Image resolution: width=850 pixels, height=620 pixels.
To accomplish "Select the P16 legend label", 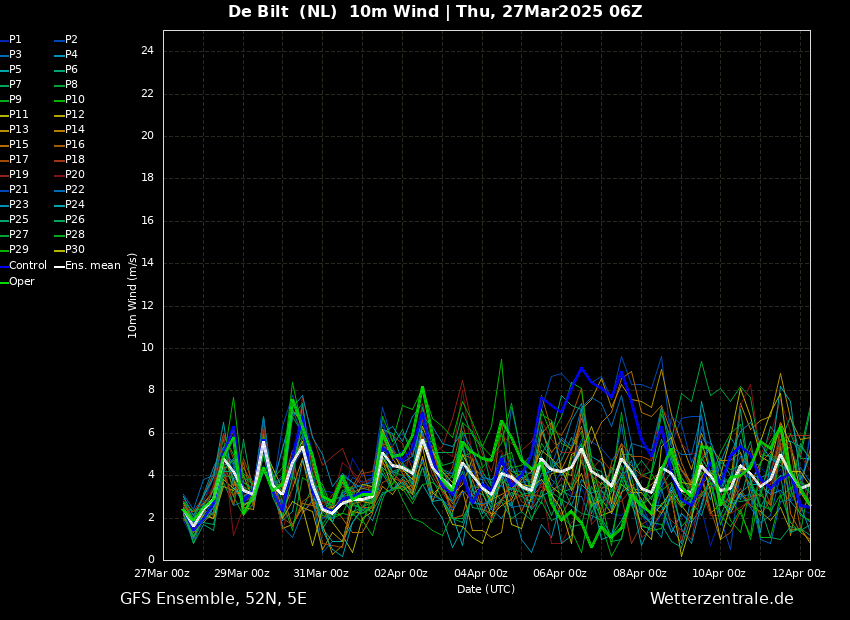I will point(74,145).
